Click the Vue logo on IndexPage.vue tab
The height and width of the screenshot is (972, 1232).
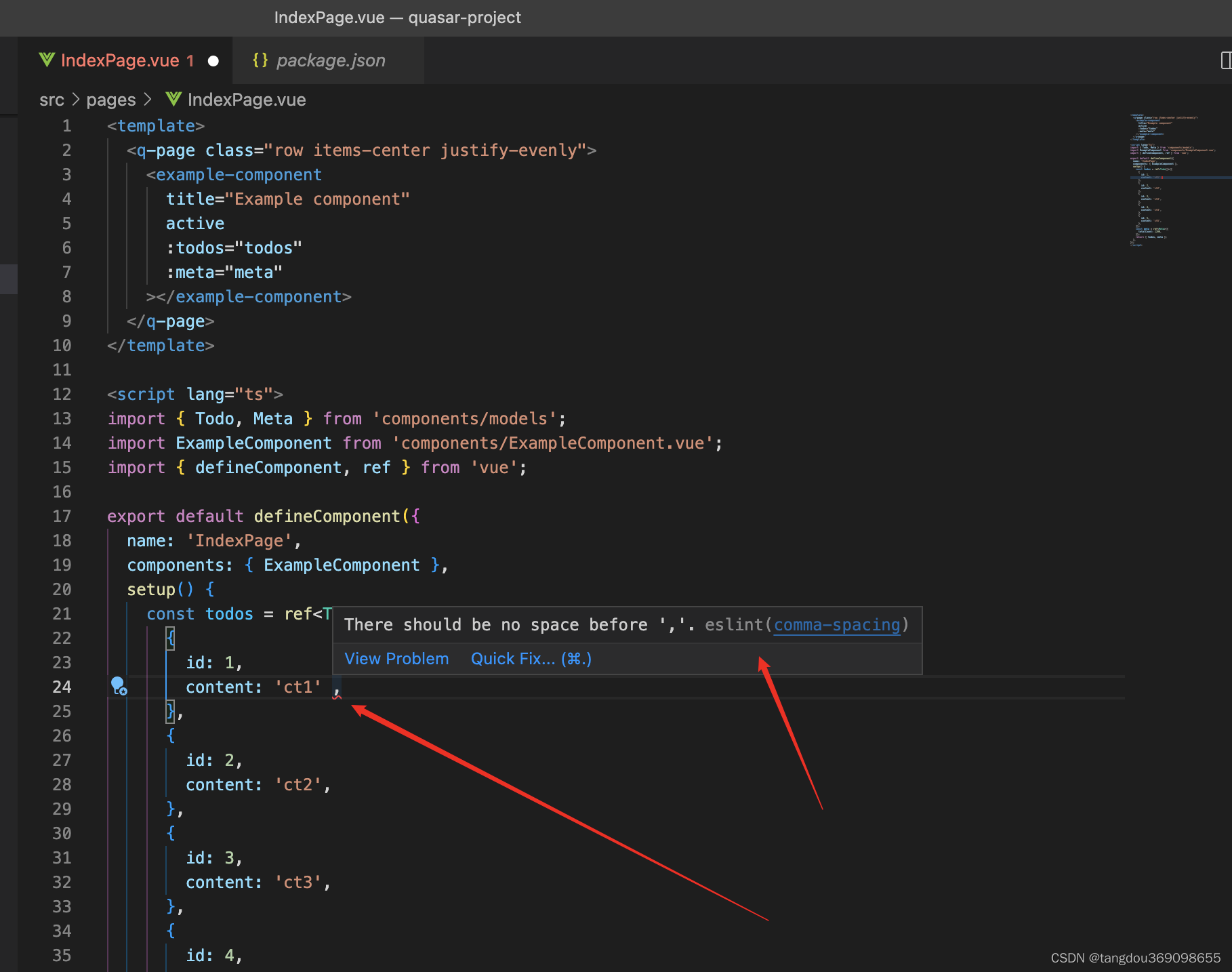click(x=46, y=60)
